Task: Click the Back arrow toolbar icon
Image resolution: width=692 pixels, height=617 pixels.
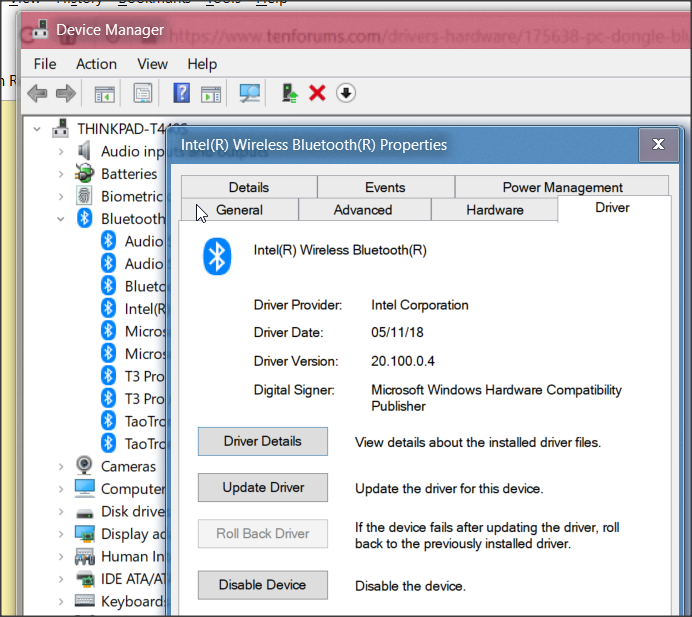Action: click(37, 94)
